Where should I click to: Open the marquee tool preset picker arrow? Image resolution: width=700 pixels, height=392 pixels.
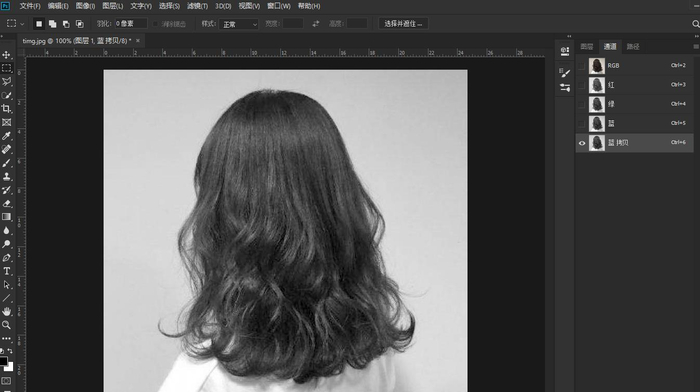[22, 24]
